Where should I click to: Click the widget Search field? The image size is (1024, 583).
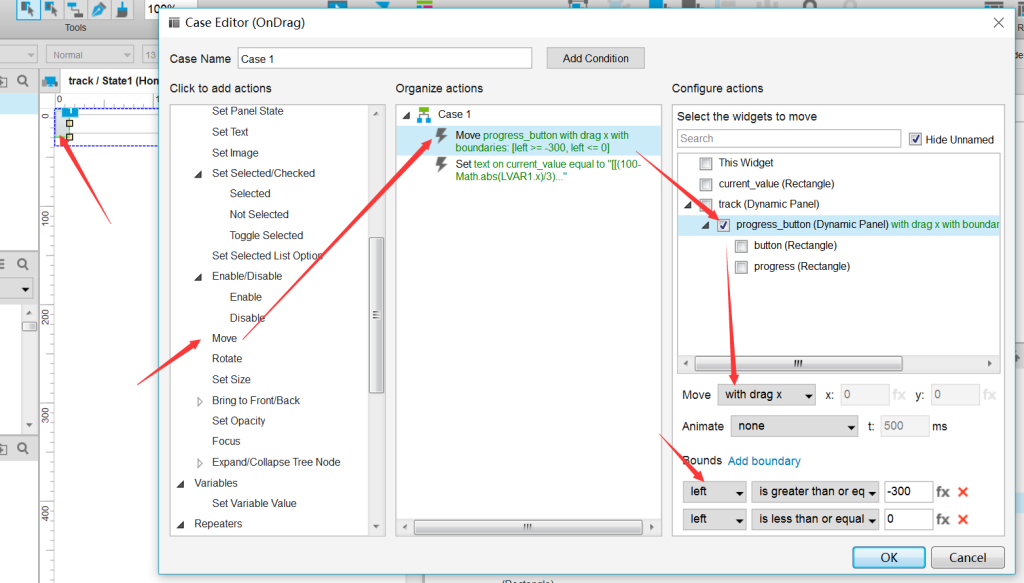789,138
